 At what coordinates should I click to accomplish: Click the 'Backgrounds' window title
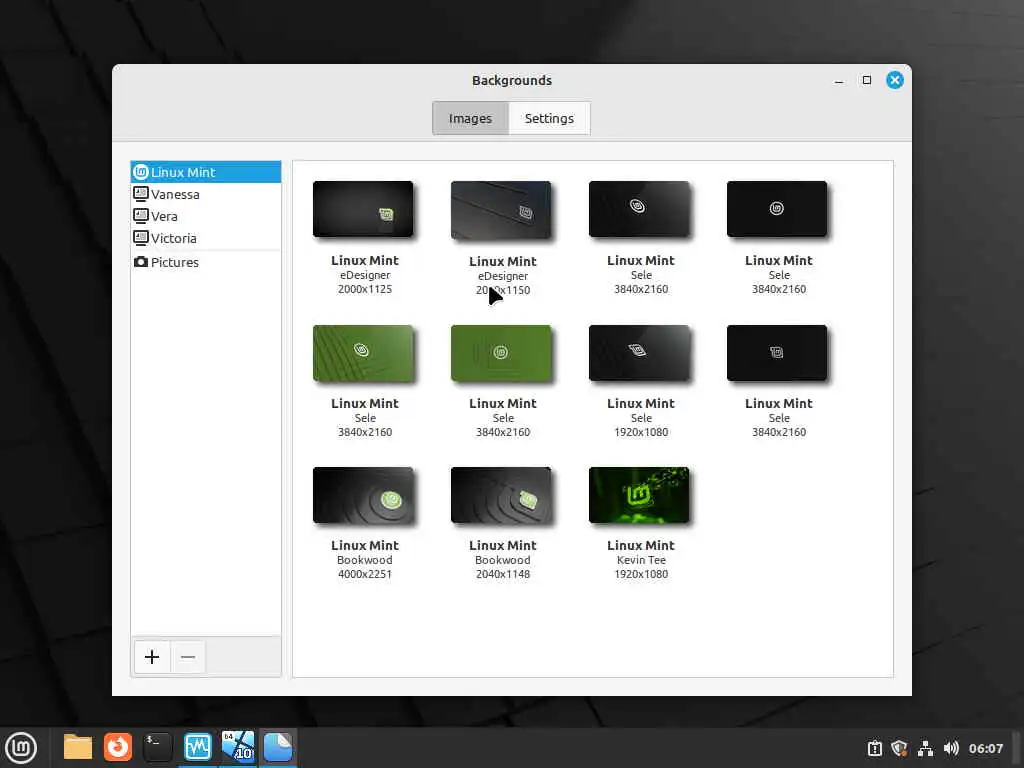512,80
